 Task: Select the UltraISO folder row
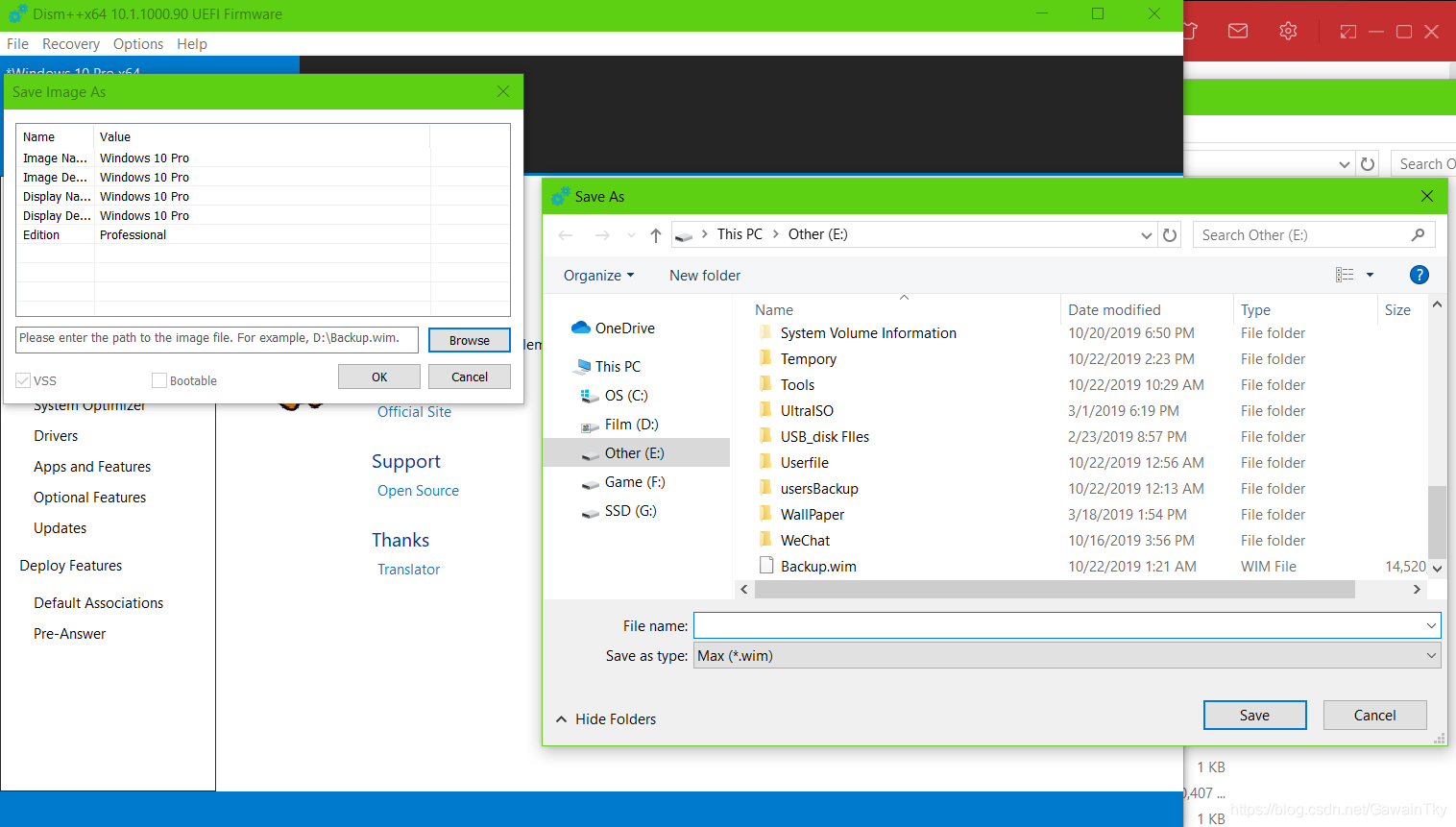click(x=1081, y=410)
